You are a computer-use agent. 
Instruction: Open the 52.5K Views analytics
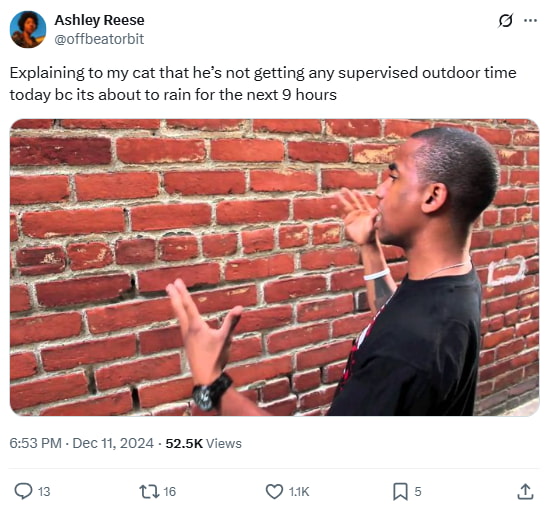pos(203,443)
